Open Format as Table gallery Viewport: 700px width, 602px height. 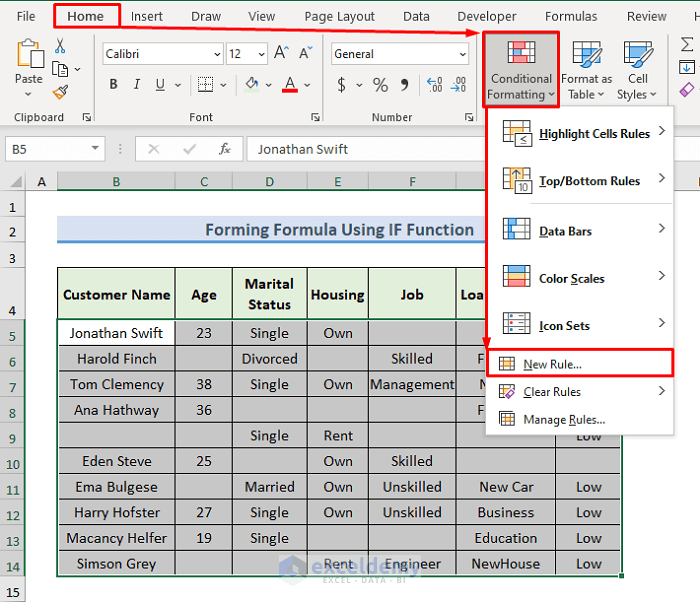587,70
